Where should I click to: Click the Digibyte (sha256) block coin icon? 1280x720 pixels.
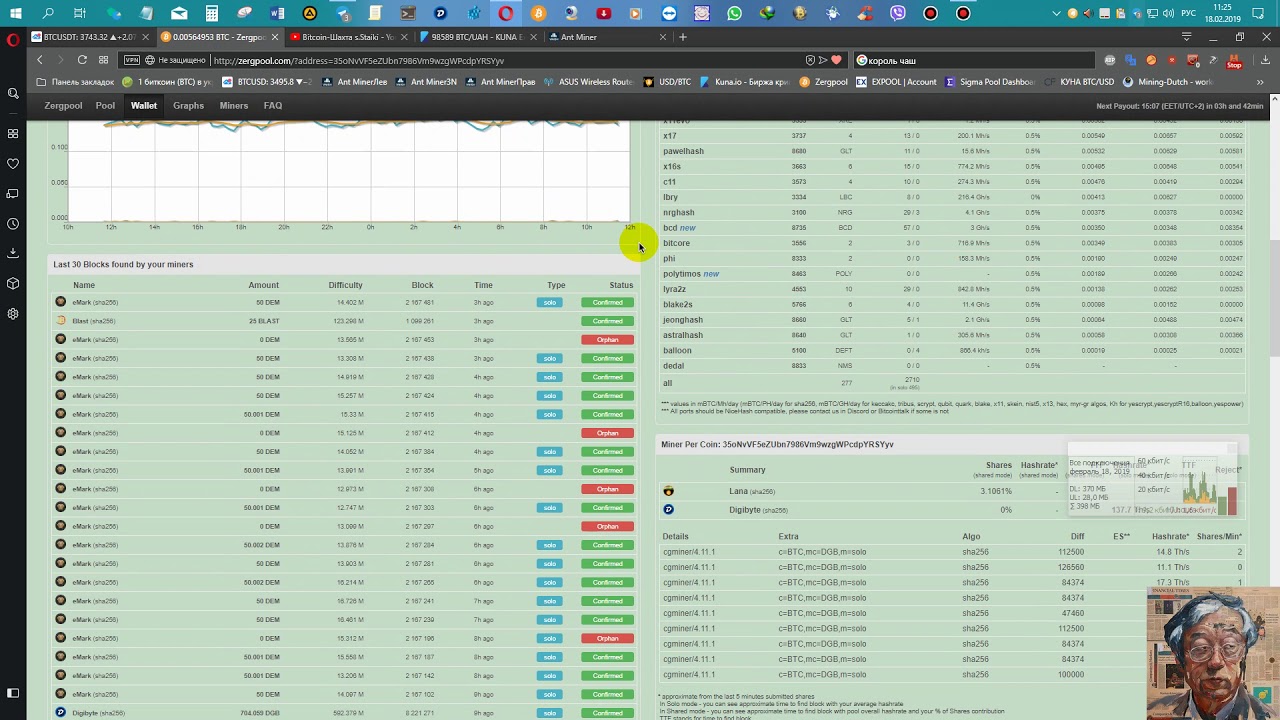tap(61, 713)
